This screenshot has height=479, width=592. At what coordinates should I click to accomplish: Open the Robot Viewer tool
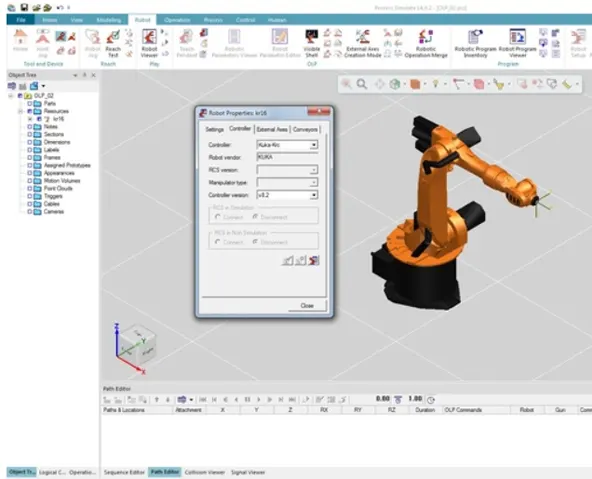(x=149, y=43)
